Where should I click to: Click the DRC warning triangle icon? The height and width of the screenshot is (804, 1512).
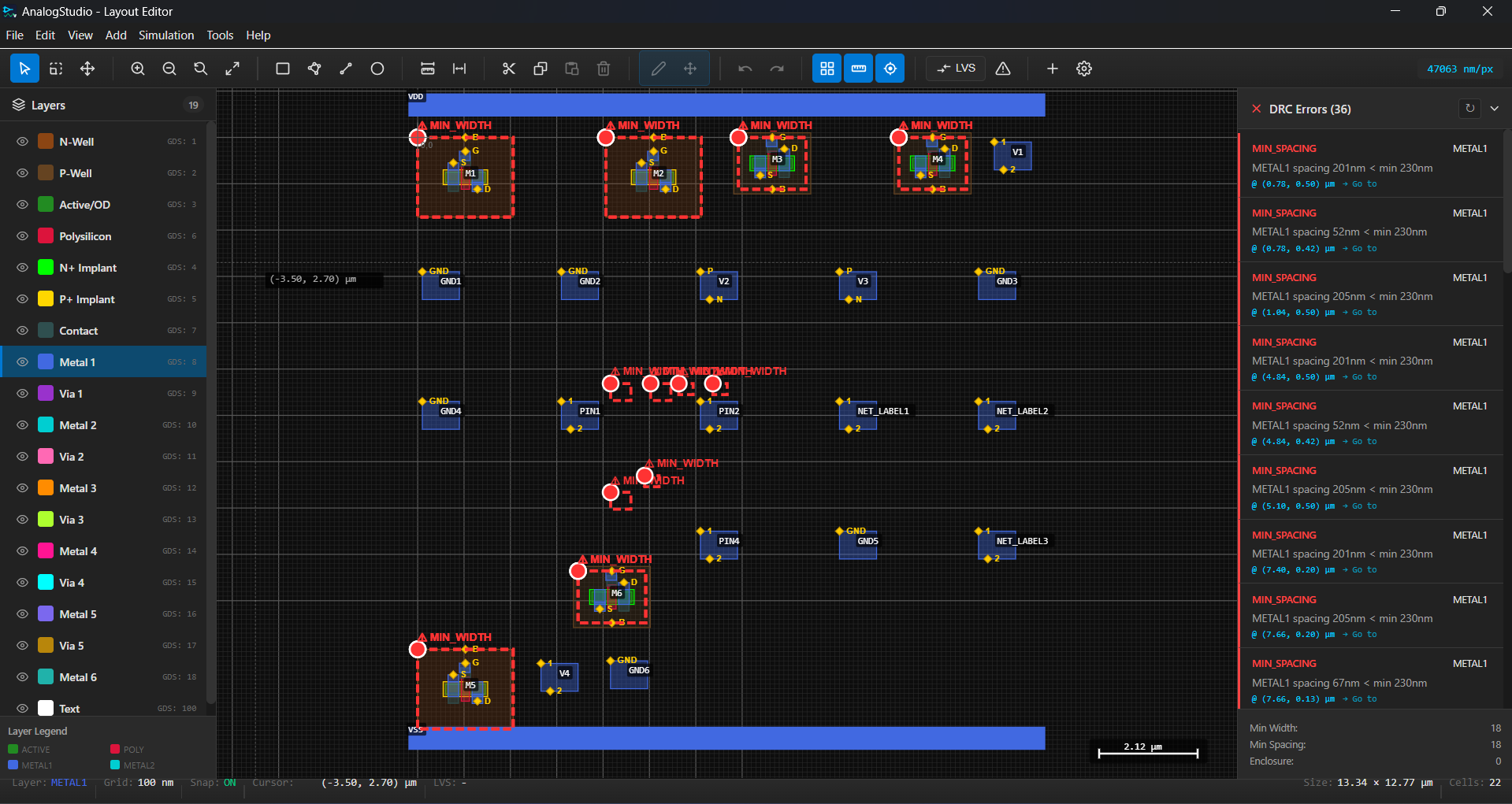[1003, 69]
